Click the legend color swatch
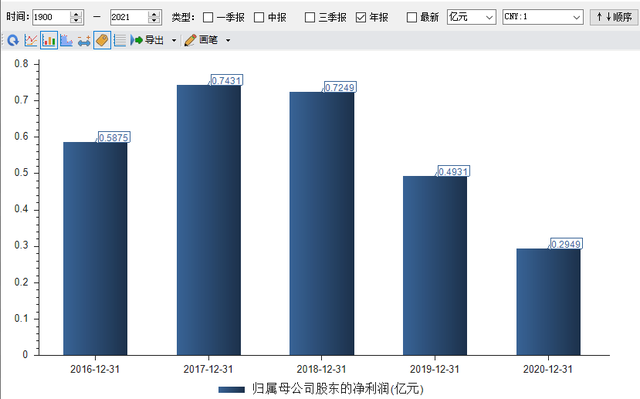The image size is (640, 399). coord(231,390)
